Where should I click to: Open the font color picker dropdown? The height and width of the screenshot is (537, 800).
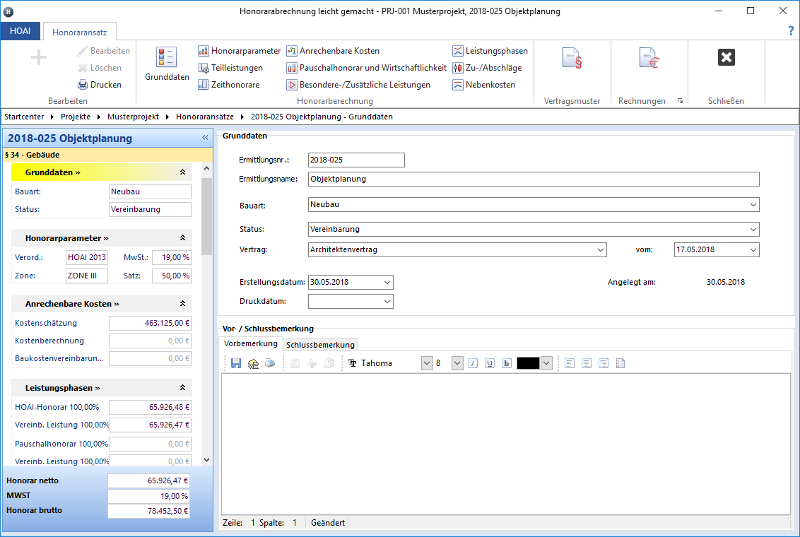point(546,363)
